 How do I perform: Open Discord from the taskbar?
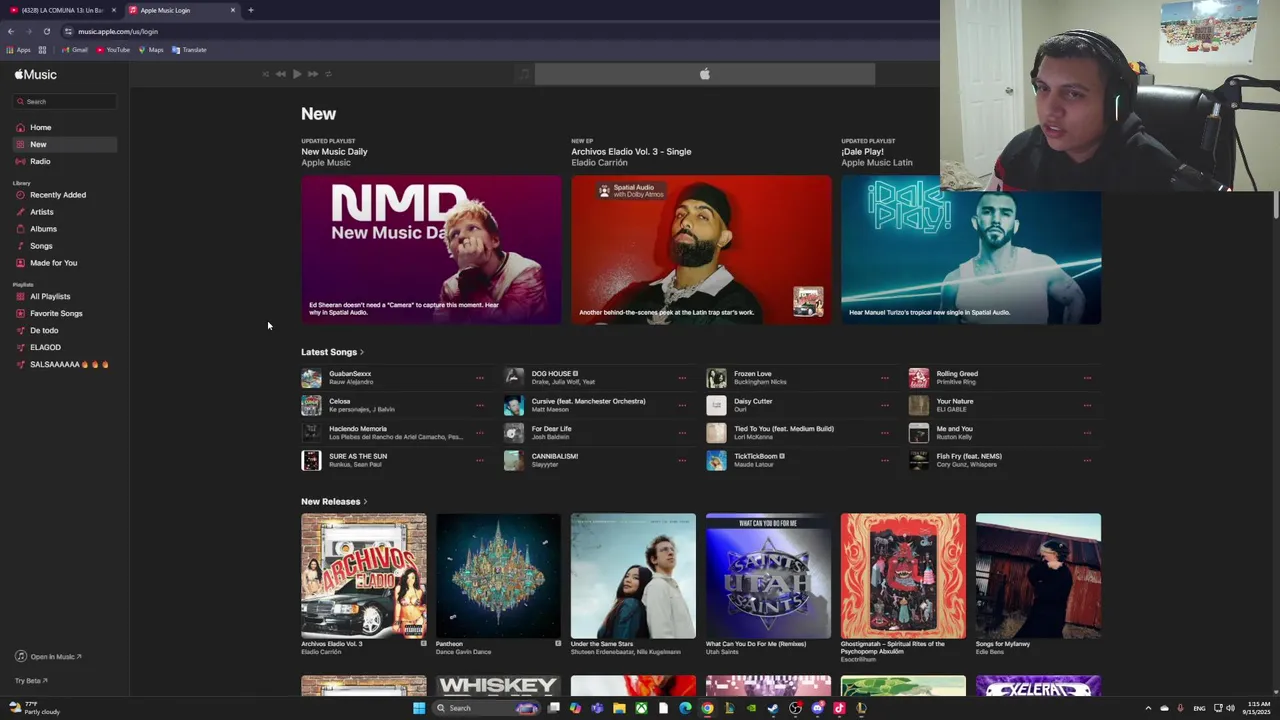pyautogui.click(x=817, y=708)
